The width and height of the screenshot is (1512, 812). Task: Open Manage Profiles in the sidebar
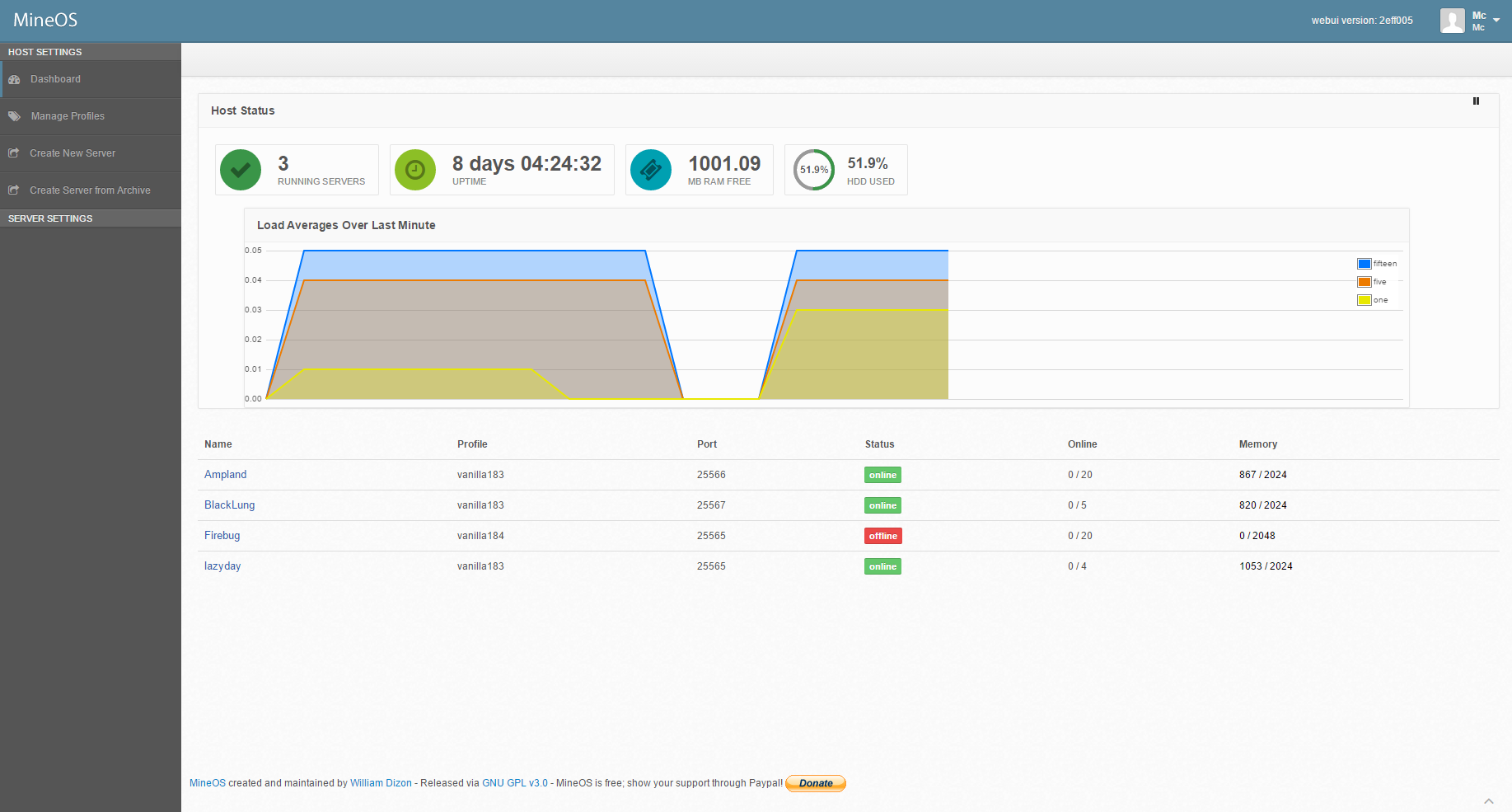click(91, 116)
